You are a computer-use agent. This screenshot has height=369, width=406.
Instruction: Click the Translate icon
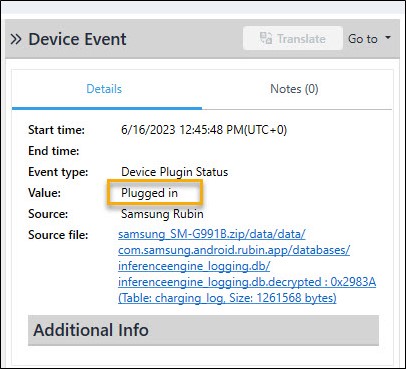(266, 39)
